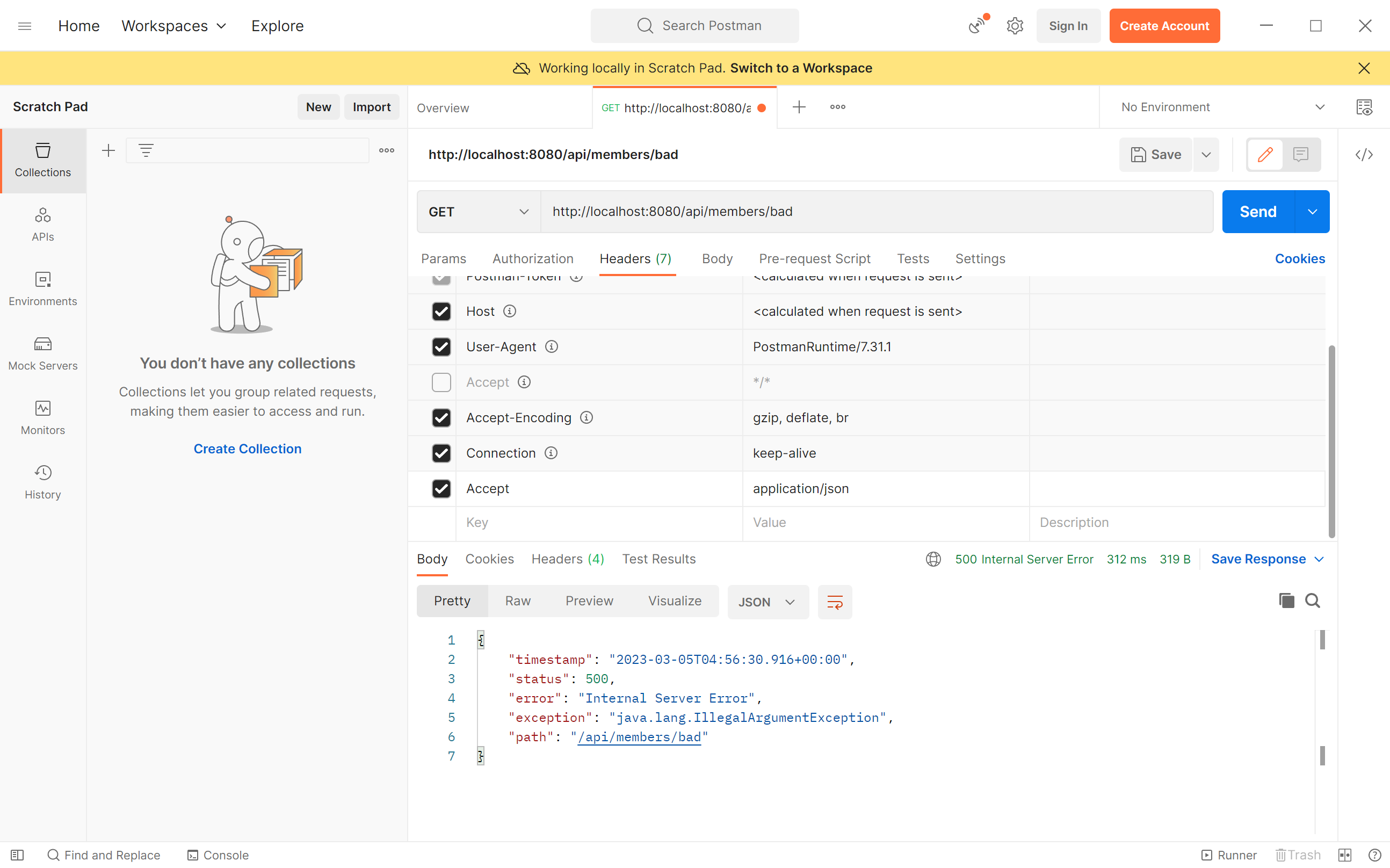Image resolution: width=1390 pixels, height=868 pixels.
Task: Click the filter collections icon
Action: tap(146, 151)
